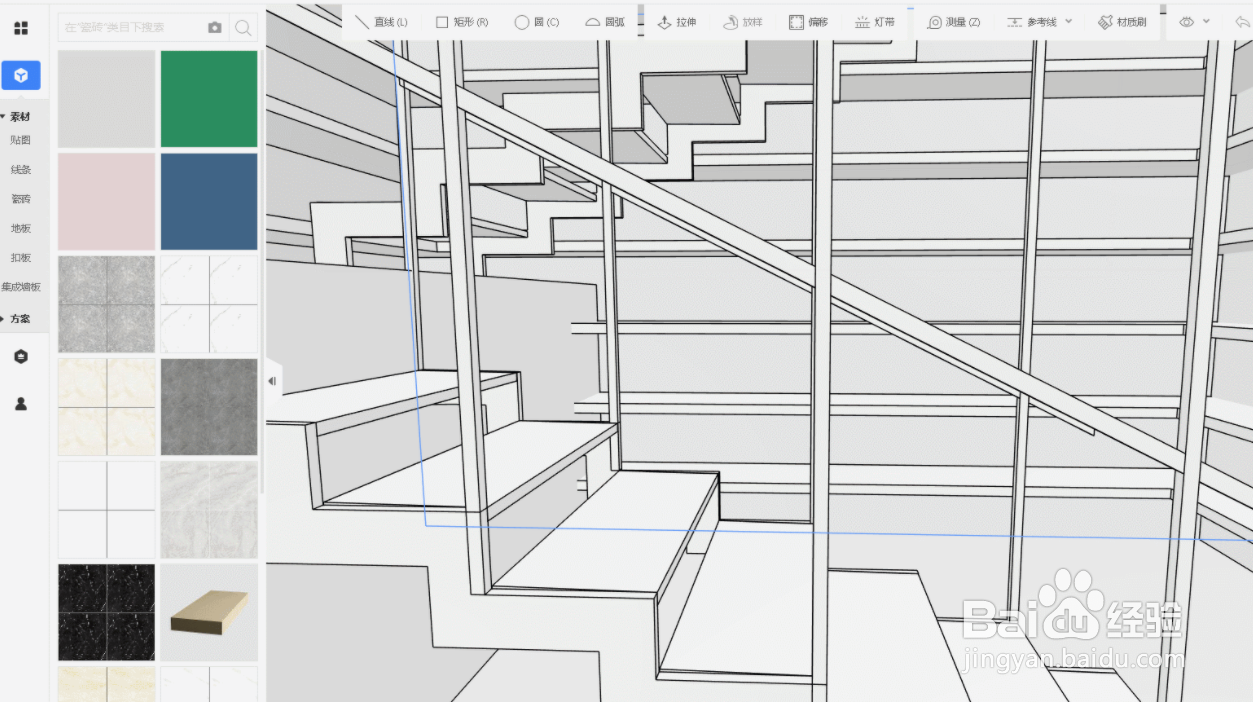Pick the 材质刷 material brush tool
The image size is (1253, 702).
click(1122, 22)
